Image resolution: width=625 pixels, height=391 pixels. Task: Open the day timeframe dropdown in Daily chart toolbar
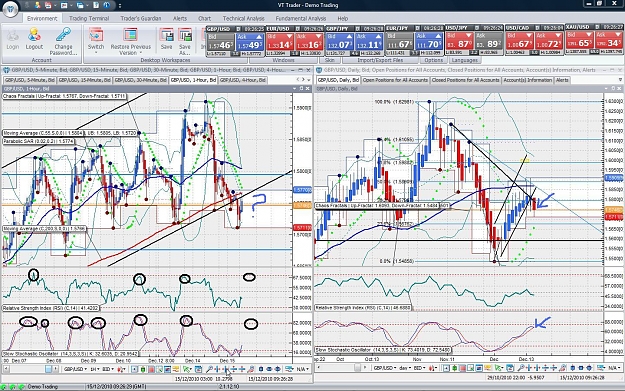tap(405, 368)
